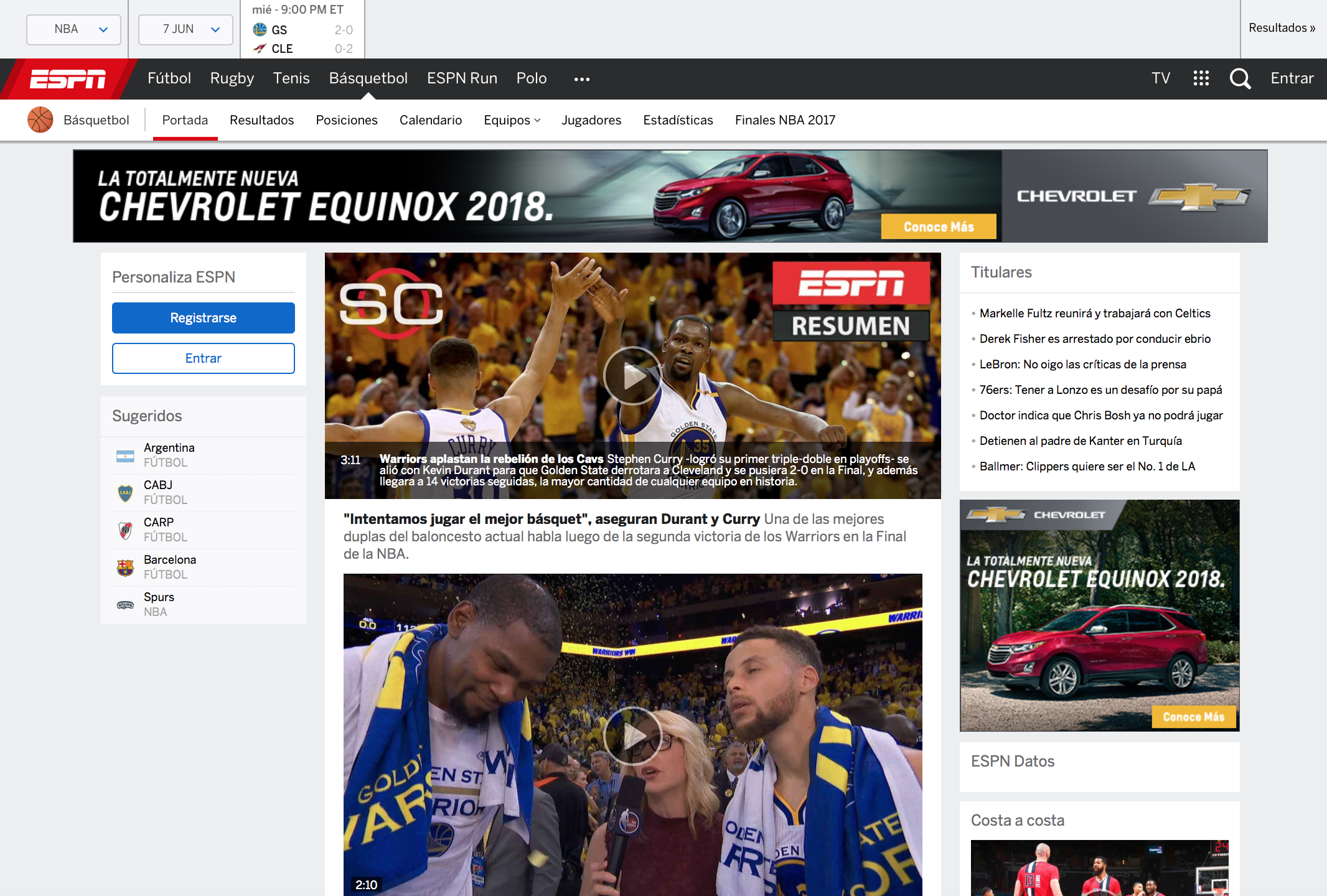Open headline about Derek Fisher arrested

coord(1095,338)
